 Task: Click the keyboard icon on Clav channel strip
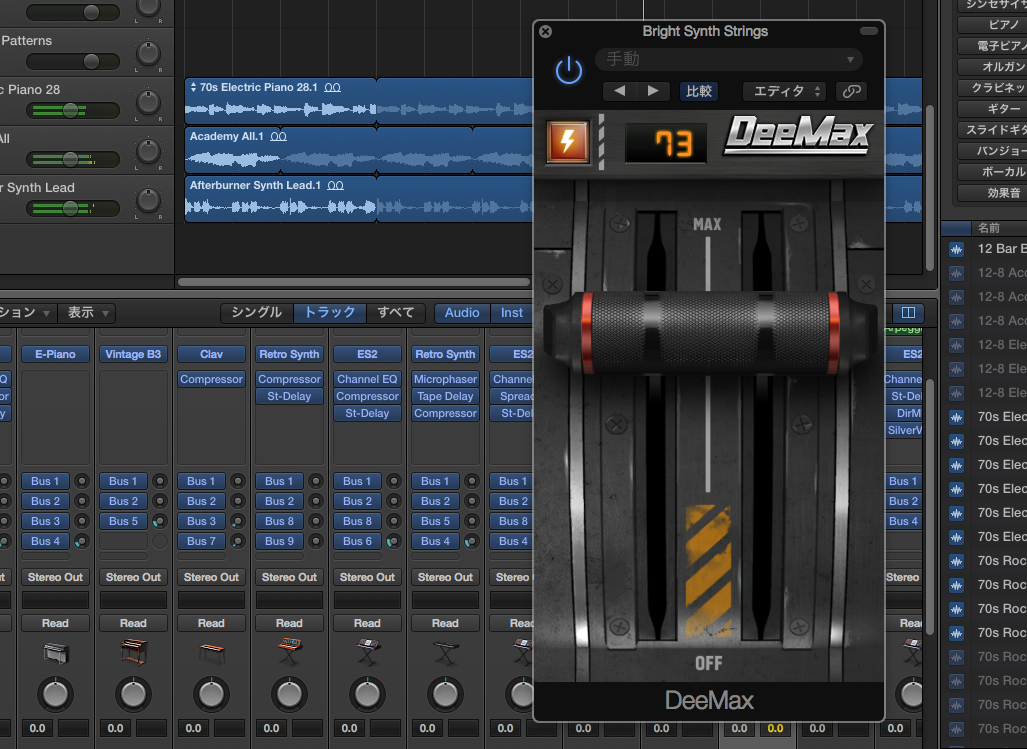coord(211,653)
